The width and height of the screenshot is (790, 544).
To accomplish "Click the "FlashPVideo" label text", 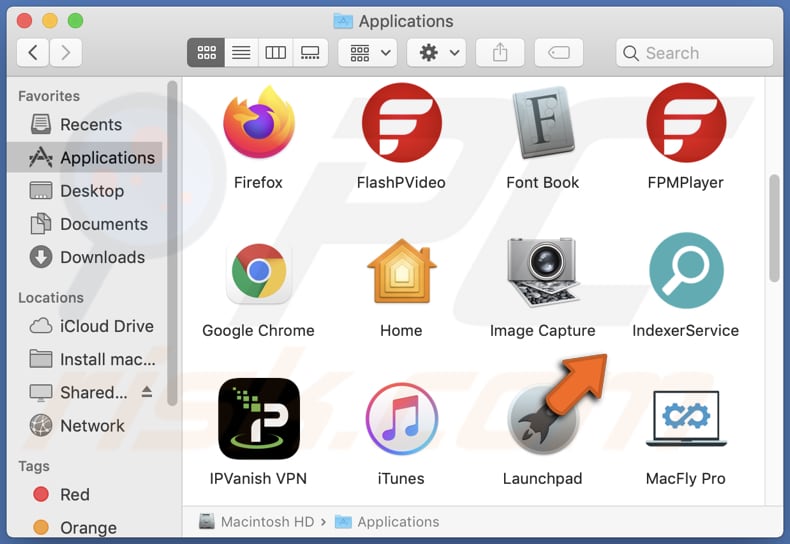I will coord(401,182).
